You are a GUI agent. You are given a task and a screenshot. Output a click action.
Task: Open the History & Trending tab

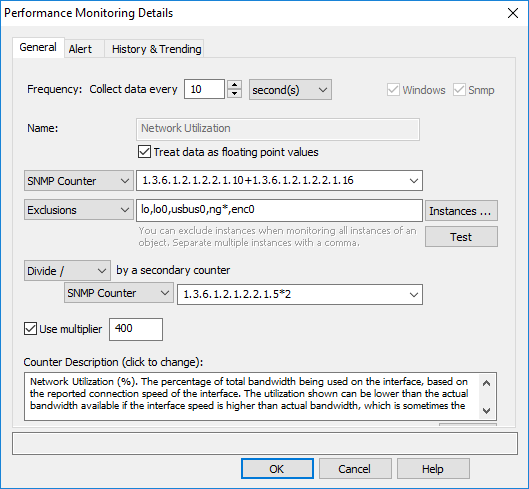pos(157,49)
